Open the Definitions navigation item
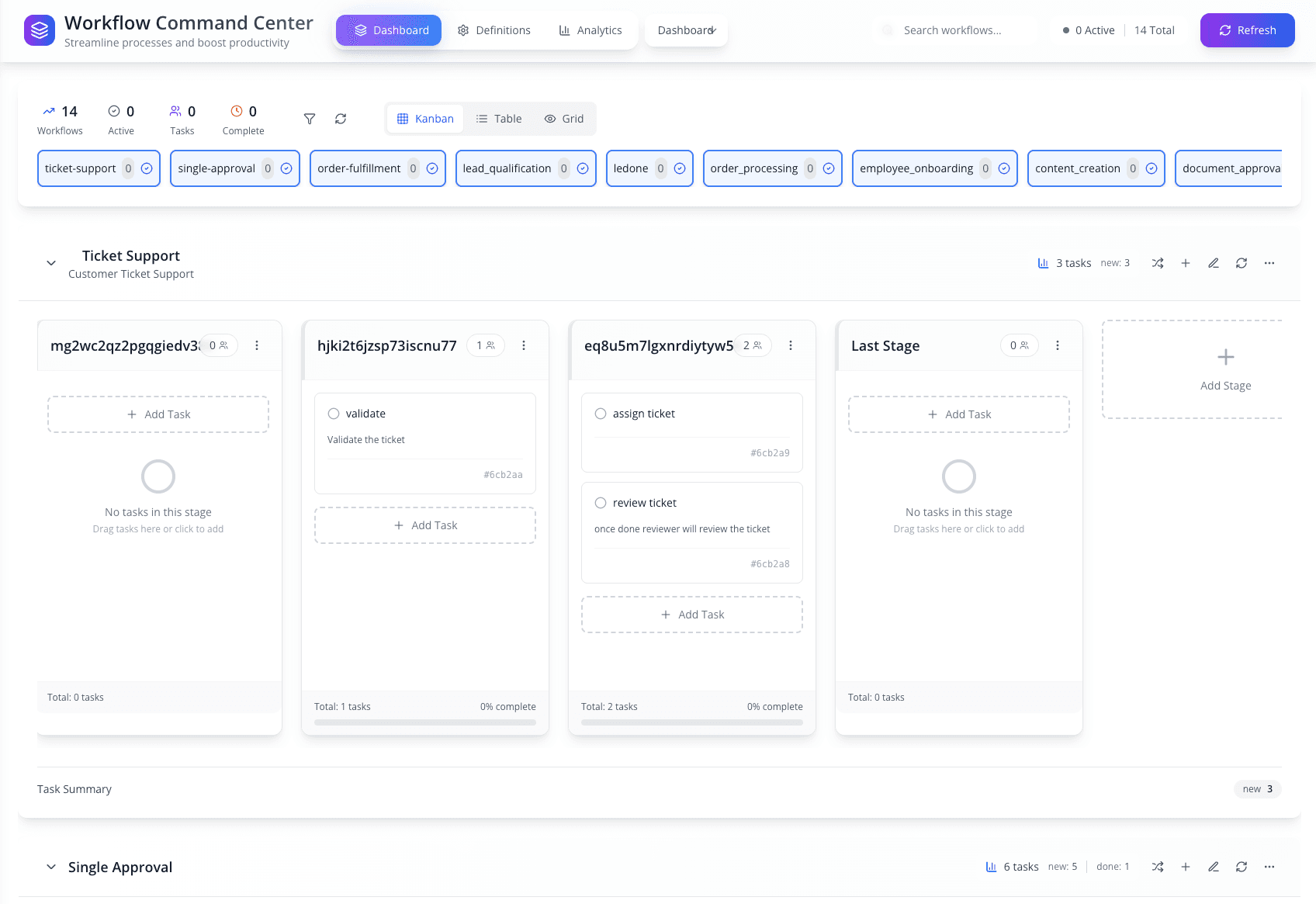Image resolution: width=1316 pixels, height=904 pixels. tap(494, 30)
